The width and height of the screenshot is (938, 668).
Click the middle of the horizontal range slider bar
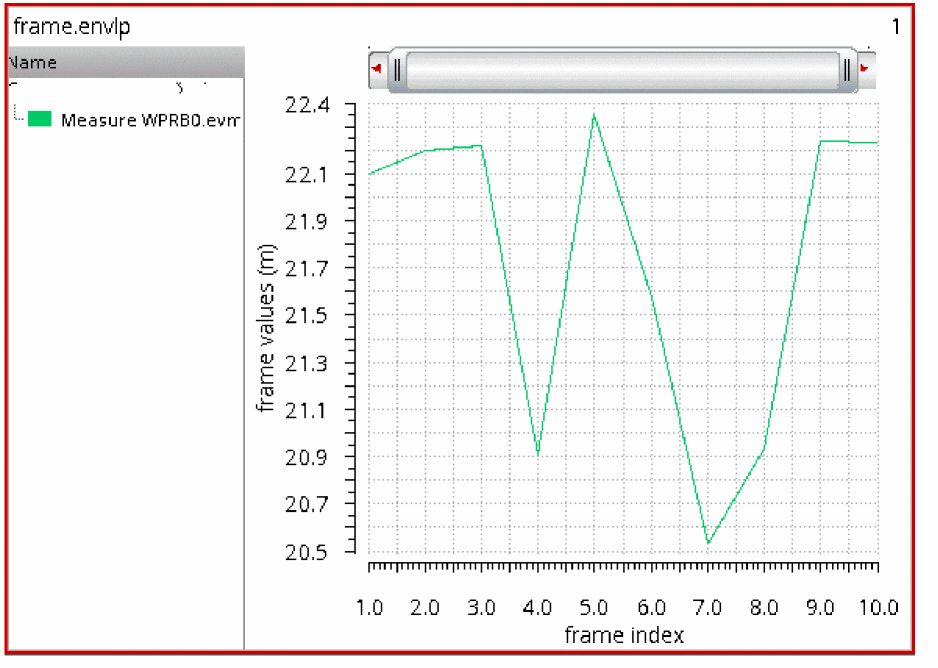(x=622, y=70)
